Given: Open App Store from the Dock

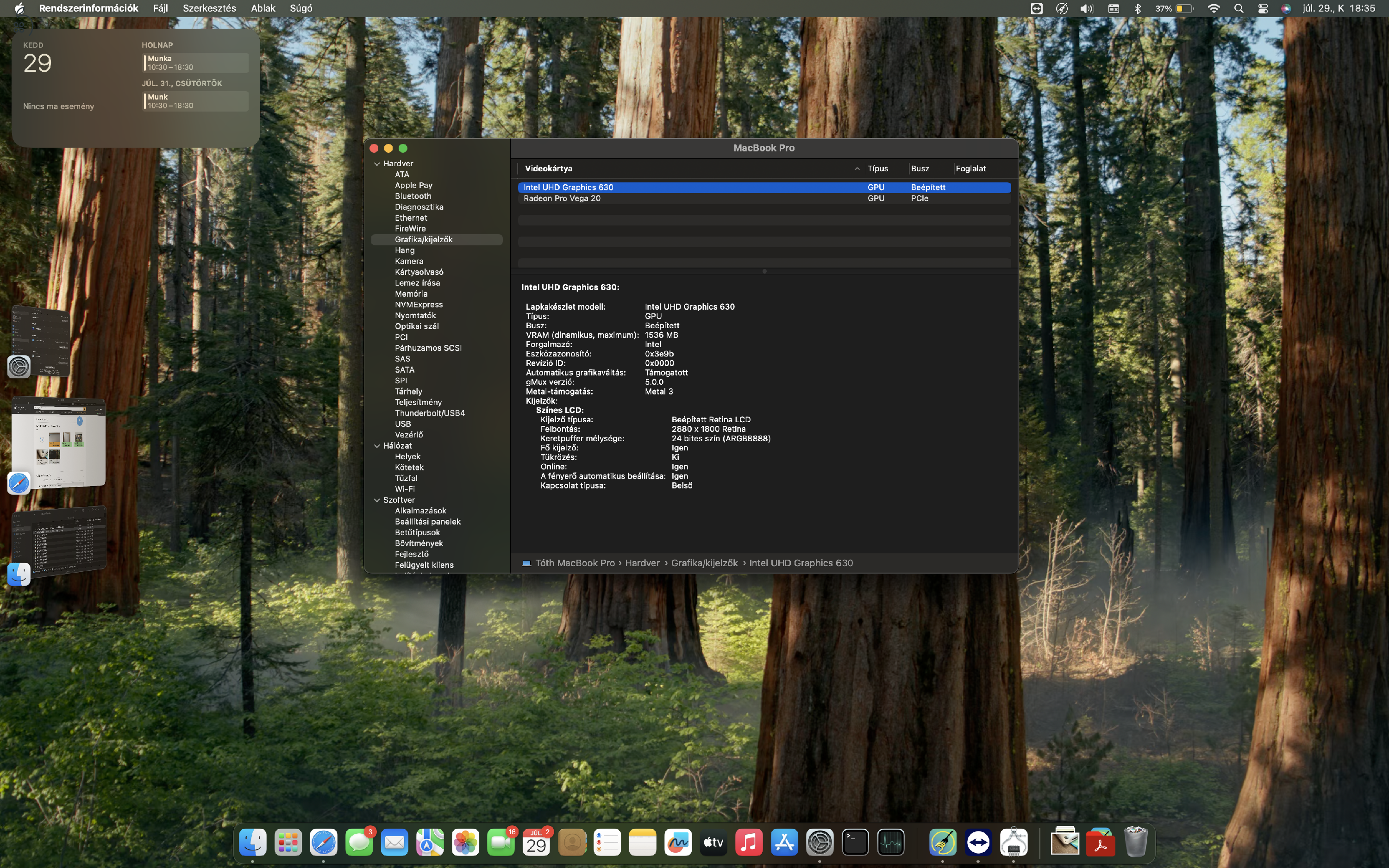Looking at the screenshot, I should point(785,842).
